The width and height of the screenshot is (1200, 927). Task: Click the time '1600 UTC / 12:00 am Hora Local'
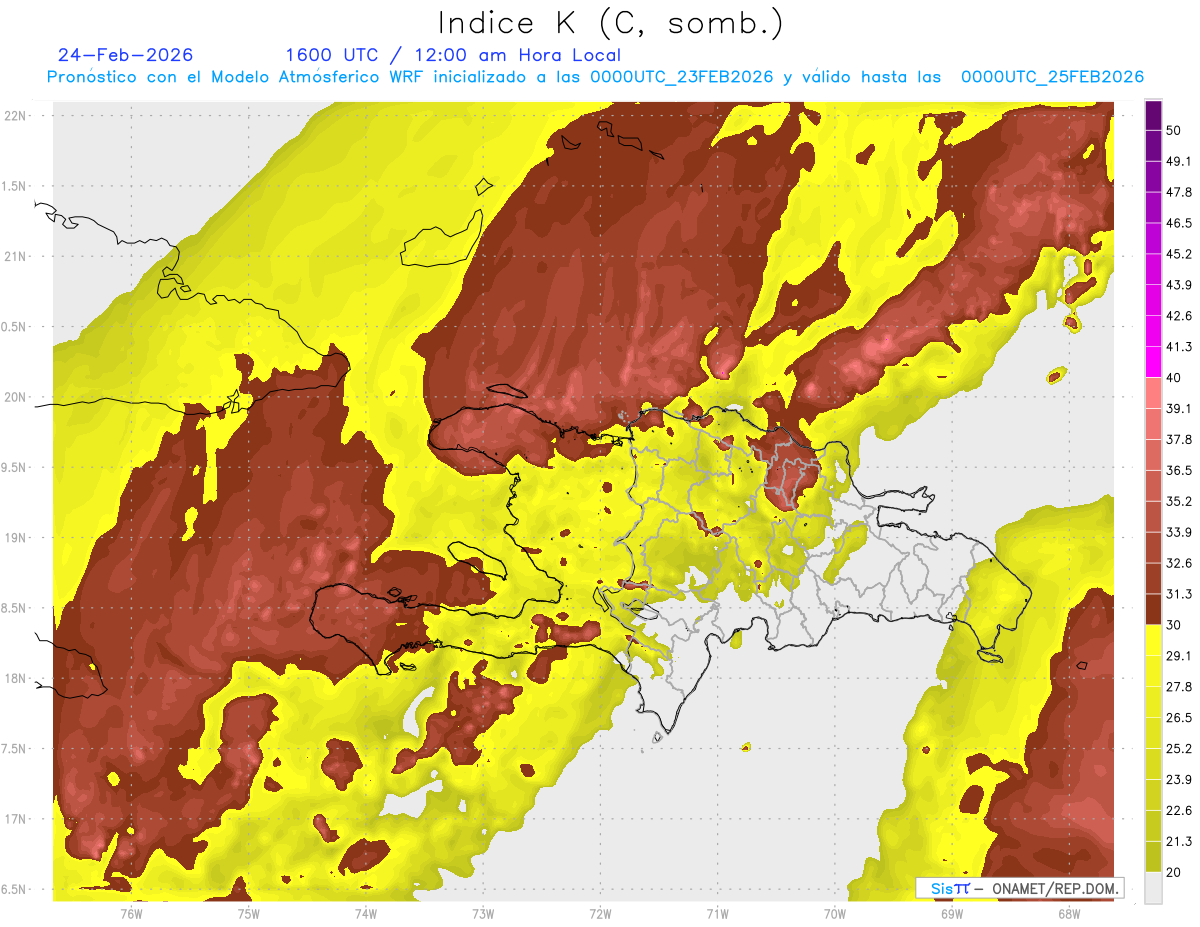click(x=453, y=56)
